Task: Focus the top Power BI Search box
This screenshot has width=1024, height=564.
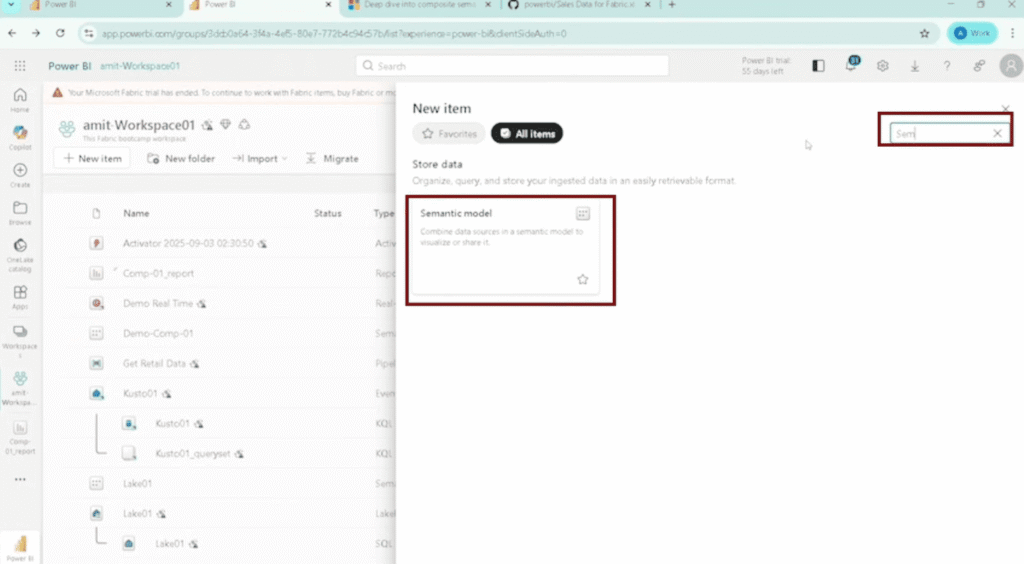Action: (512, 66)
